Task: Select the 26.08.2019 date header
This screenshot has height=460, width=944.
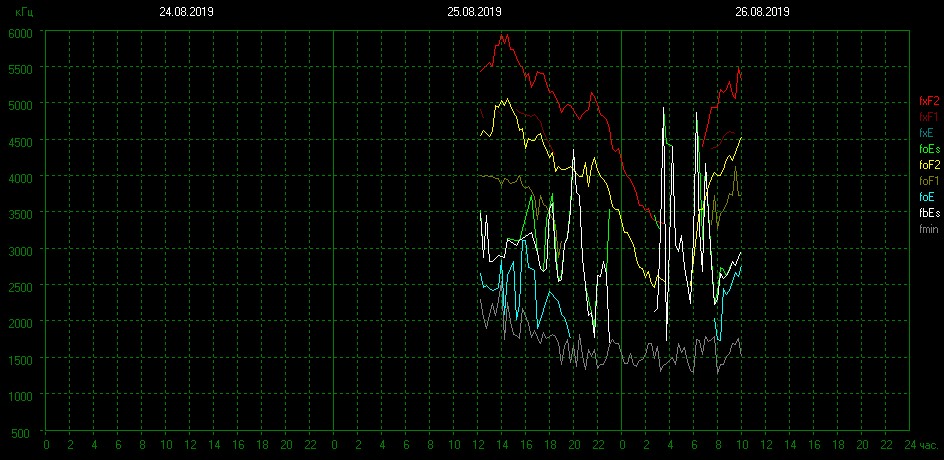Action: pos(762,12)
